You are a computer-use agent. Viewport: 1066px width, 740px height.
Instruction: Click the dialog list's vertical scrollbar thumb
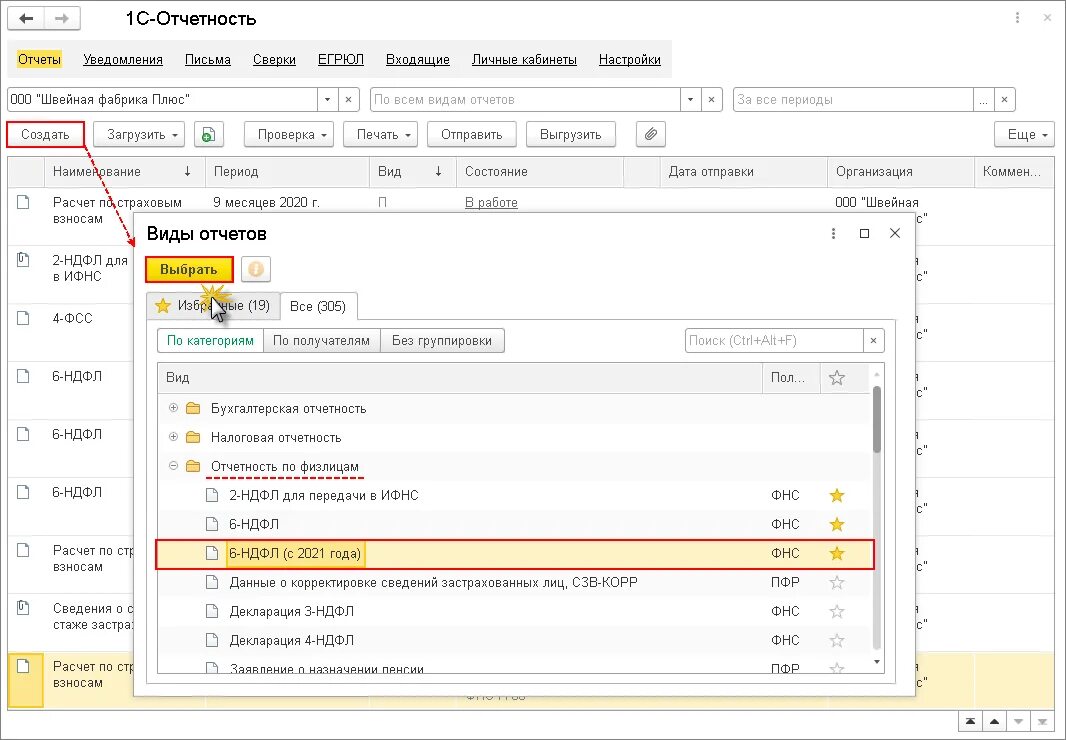(x=877, y=420)
